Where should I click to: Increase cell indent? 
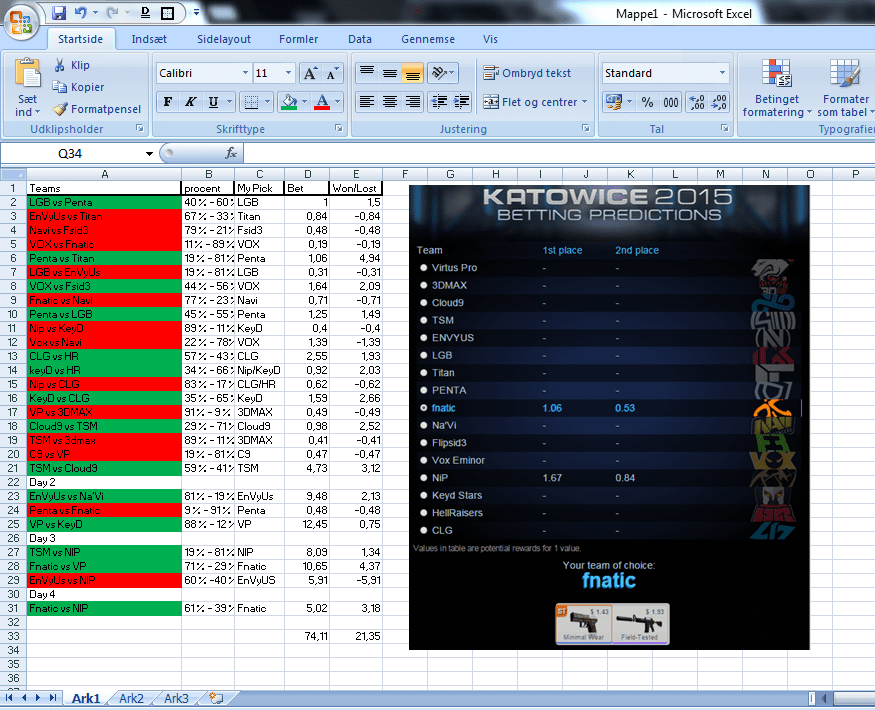tap(461, 102)
